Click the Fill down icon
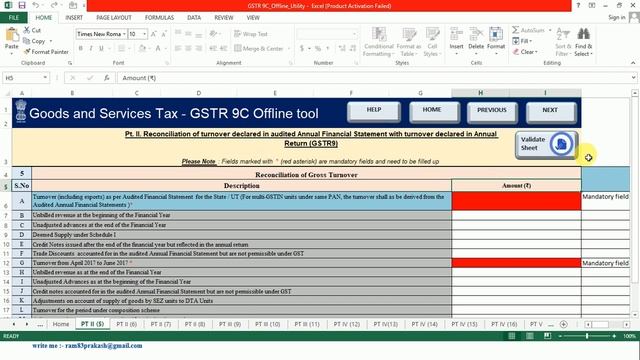 point(516,41)
